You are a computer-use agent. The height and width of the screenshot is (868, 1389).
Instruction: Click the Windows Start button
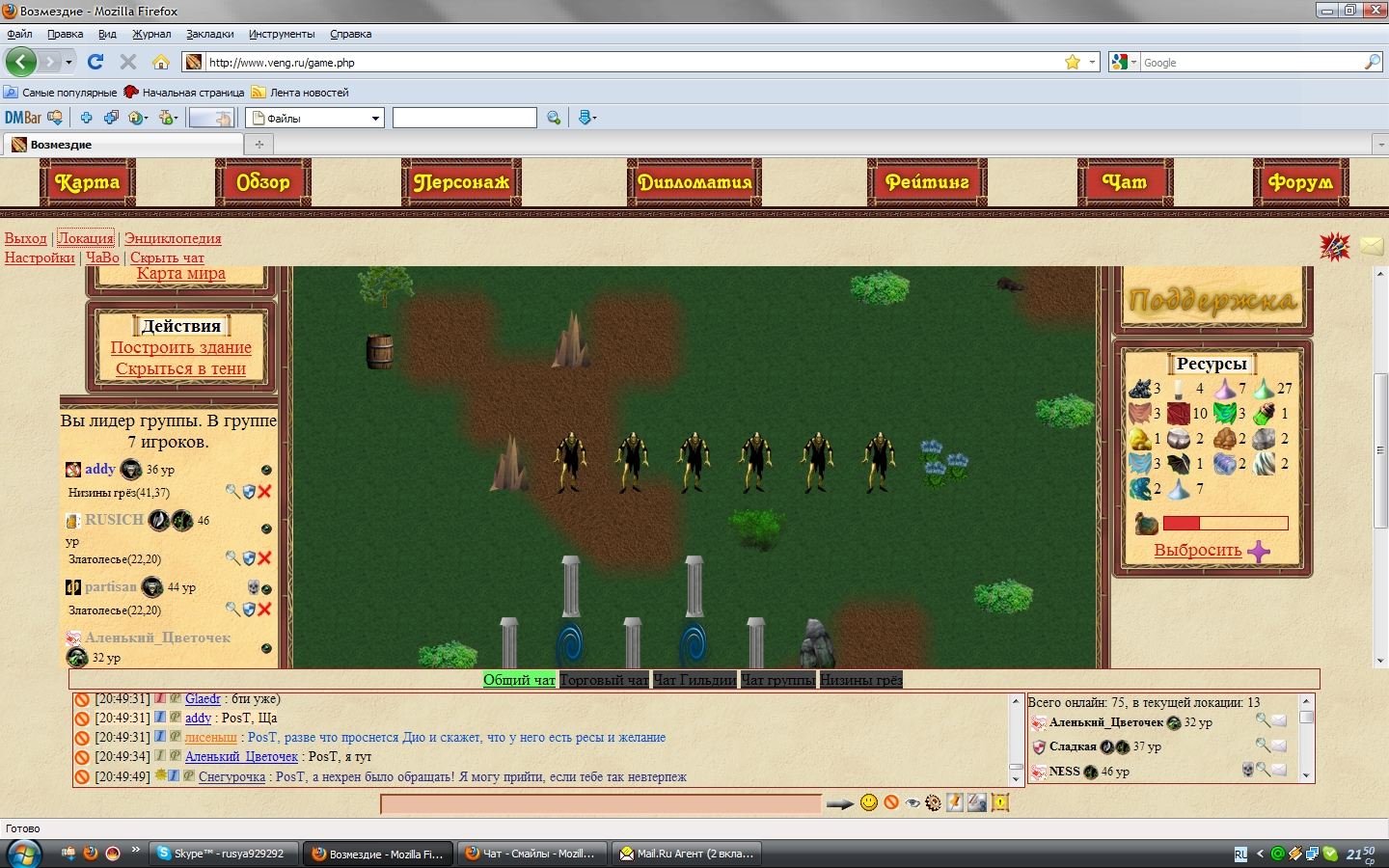[x=25, y=854]
